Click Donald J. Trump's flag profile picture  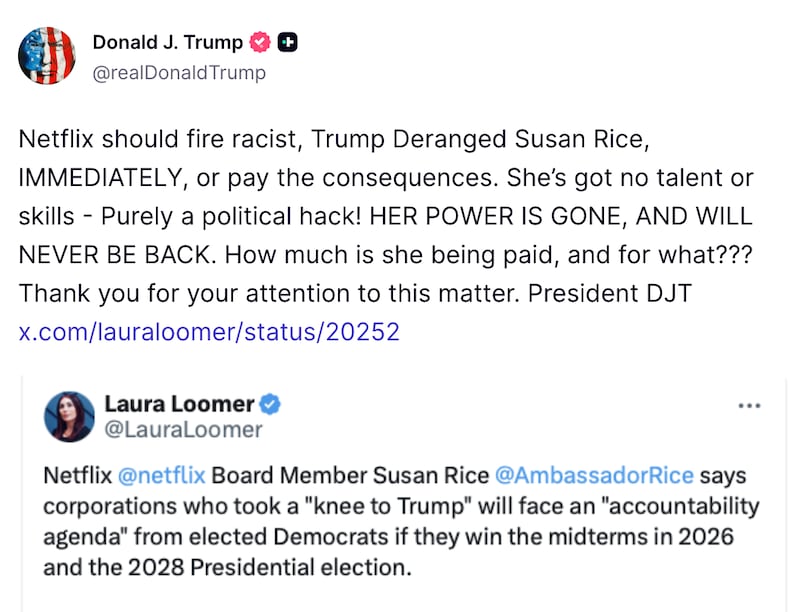click(x=46, y=55)
